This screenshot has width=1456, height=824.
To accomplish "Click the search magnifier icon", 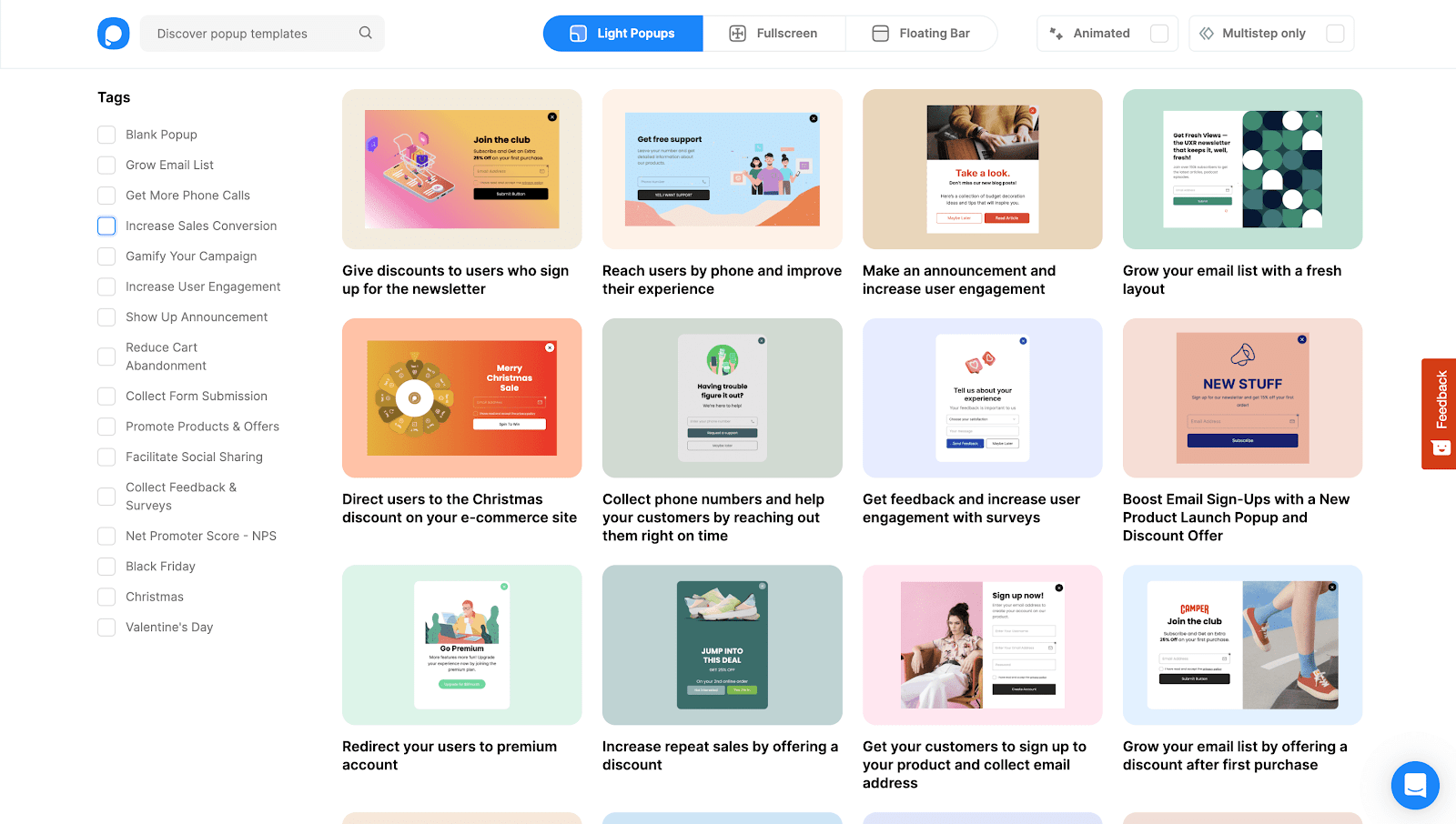I will (365, 33).
